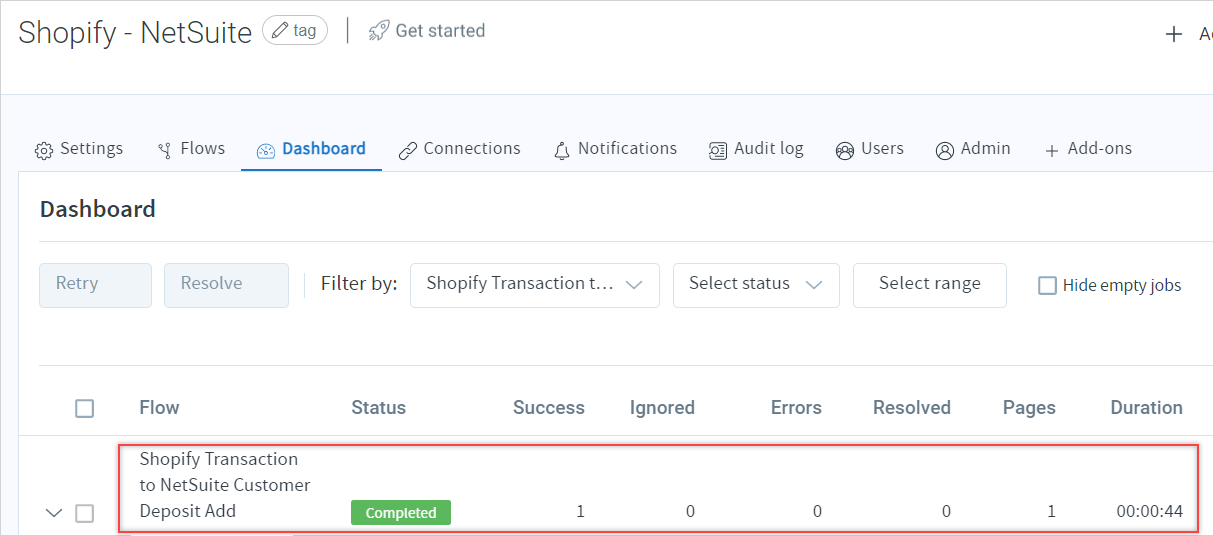Click the Duration column header
Viewport: 1214px width, 536px height.
pyautogui.click(x=1146, y=408)
